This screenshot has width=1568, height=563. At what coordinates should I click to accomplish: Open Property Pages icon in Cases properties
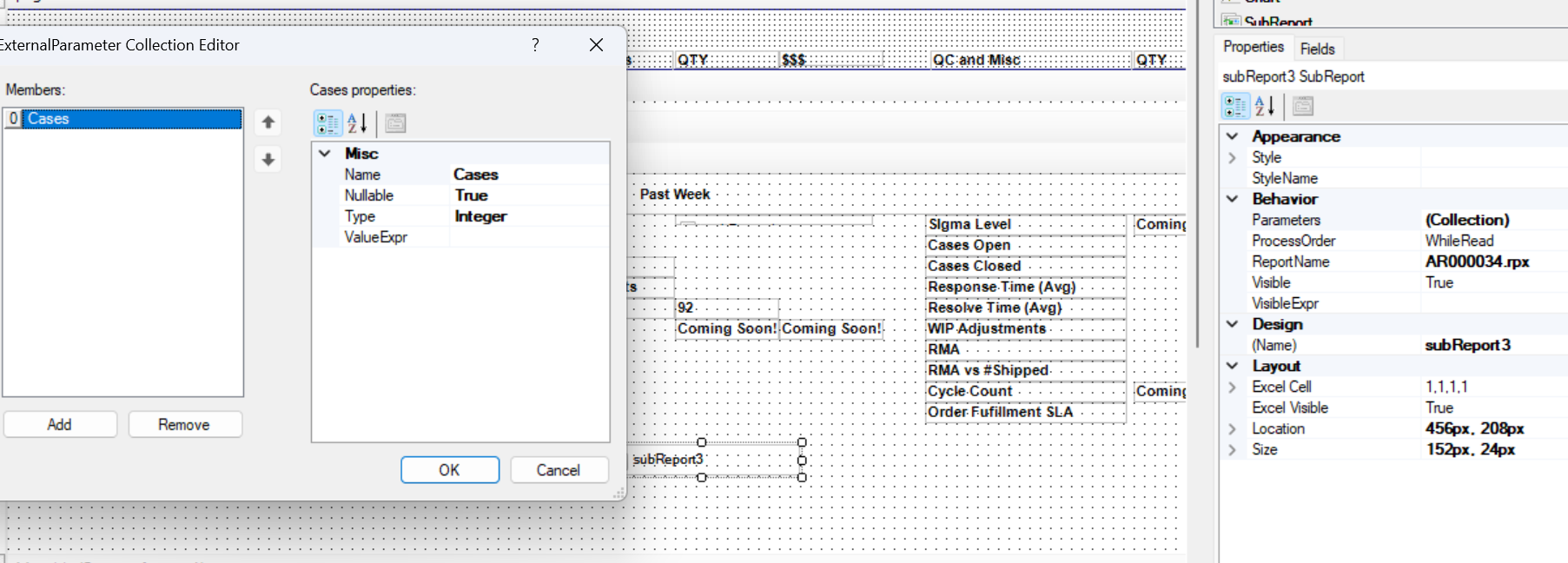coord(395,123)
